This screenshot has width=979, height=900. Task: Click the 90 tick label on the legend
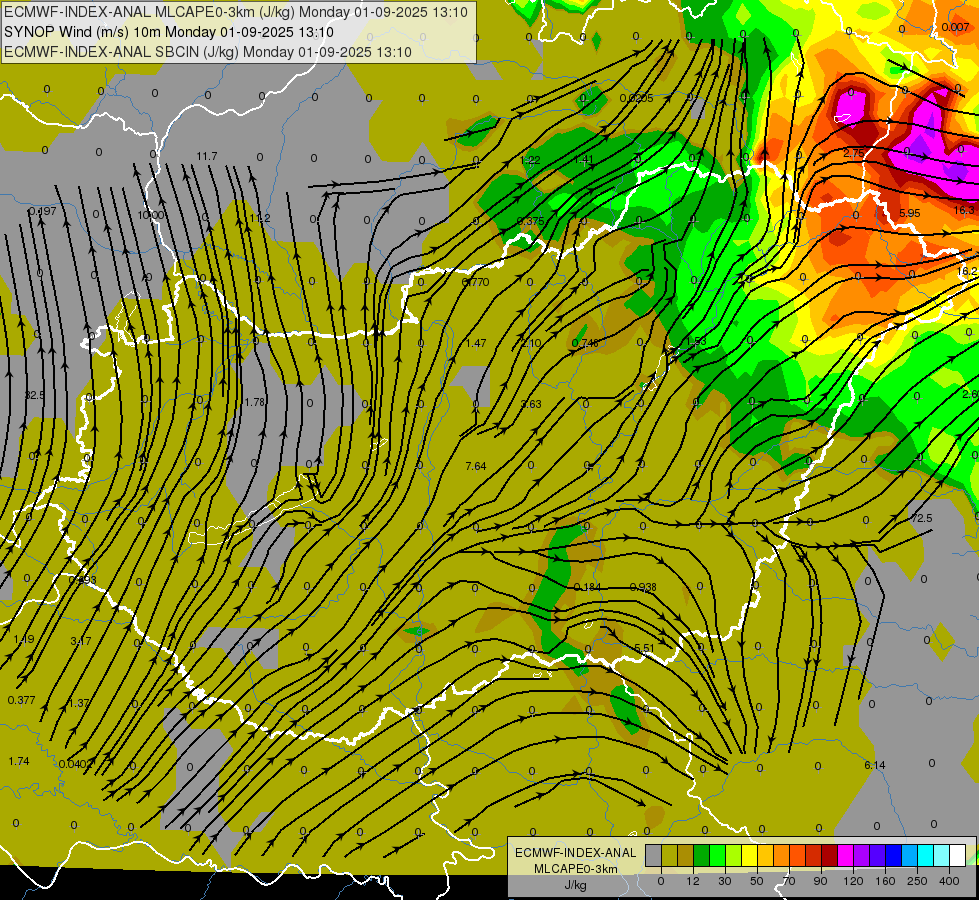pyautogui.click(x=820, y=881)
